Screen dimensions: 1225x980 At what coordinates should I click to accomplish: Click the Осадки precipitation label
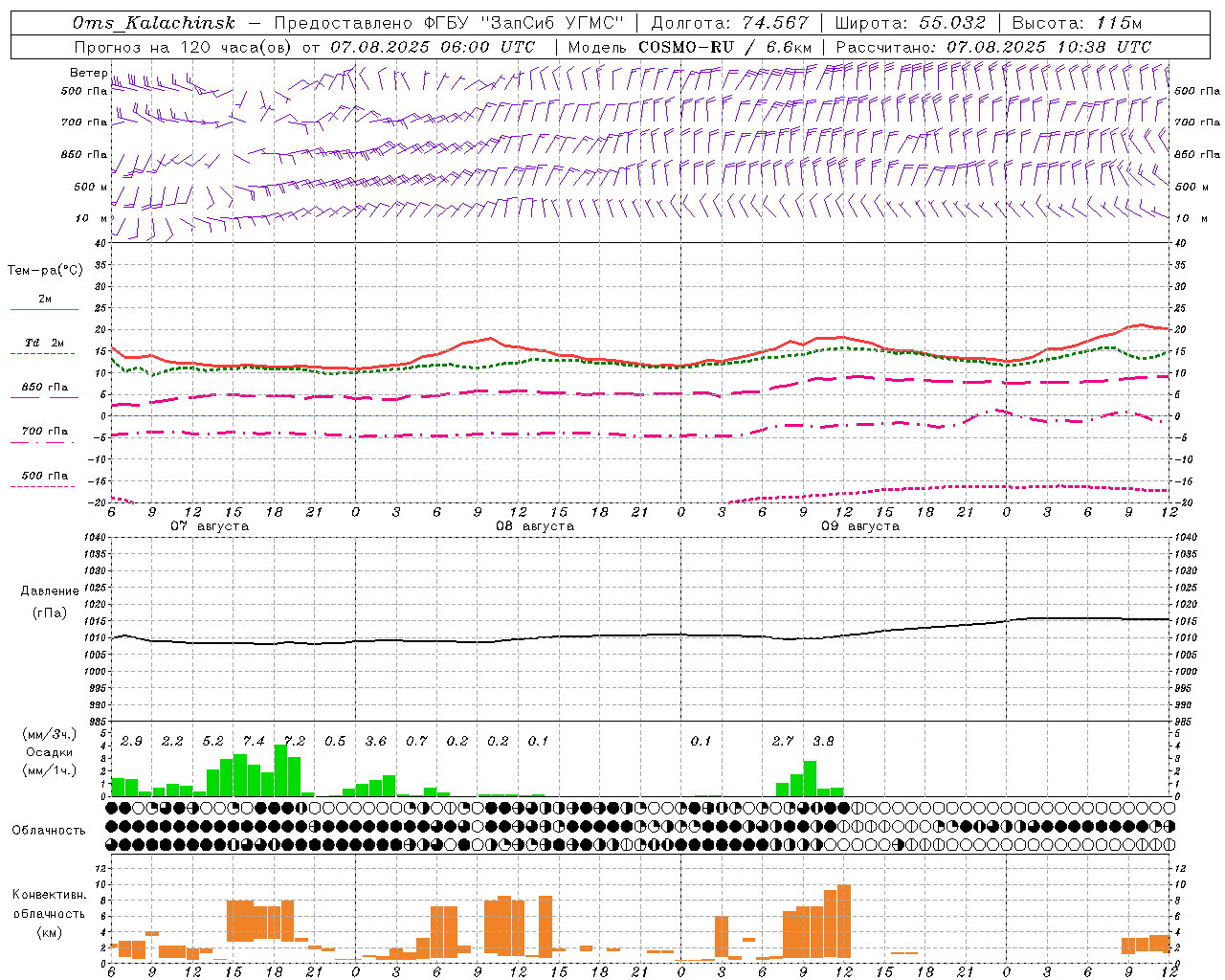[50, 752]
